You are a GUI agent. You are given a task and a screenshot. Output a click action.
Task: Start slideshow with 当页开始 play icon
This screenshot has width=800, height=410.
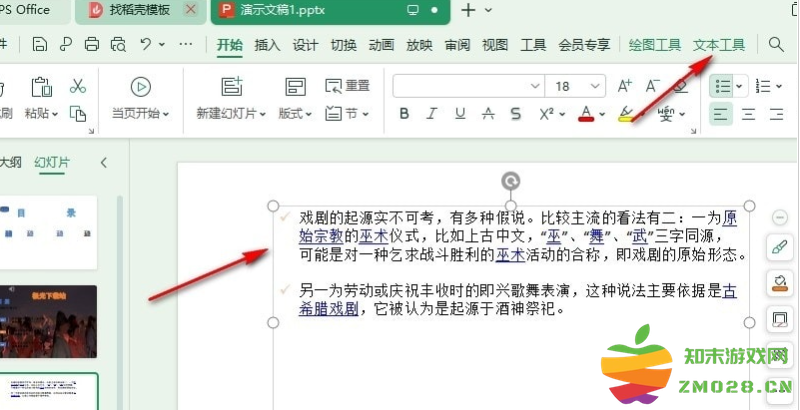(x=141, y=87)
